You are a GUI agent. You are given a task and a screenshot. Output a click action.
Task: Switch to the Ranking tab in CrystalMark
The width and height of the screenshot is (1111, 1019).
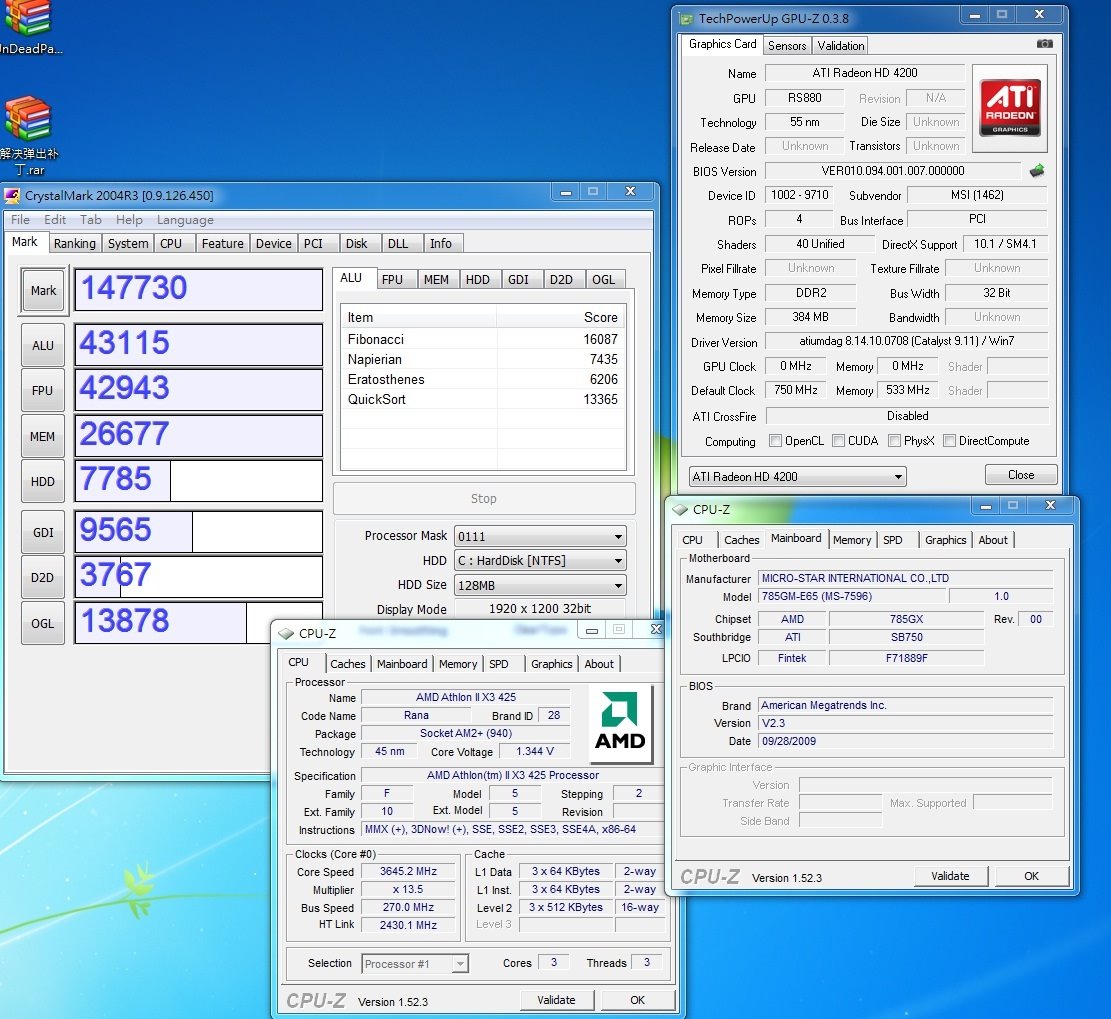point(74,244)
